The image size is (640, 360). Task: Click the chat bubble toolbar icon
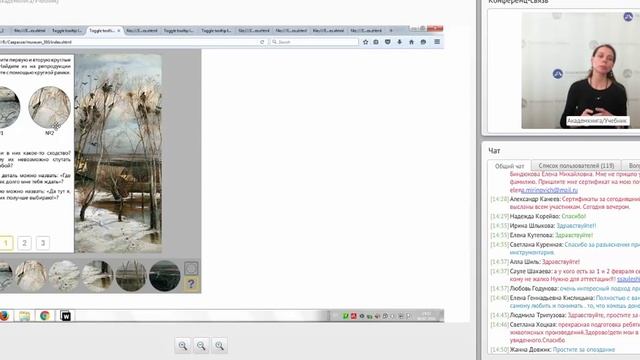tap(423, 42)
